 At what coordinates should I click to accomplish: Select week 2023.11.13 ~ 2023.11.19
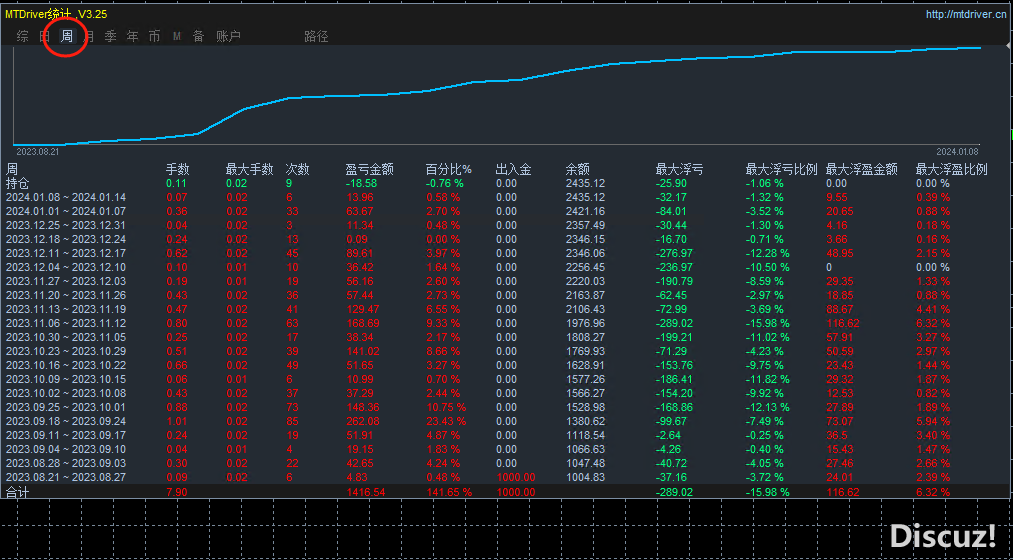point(66,309)
